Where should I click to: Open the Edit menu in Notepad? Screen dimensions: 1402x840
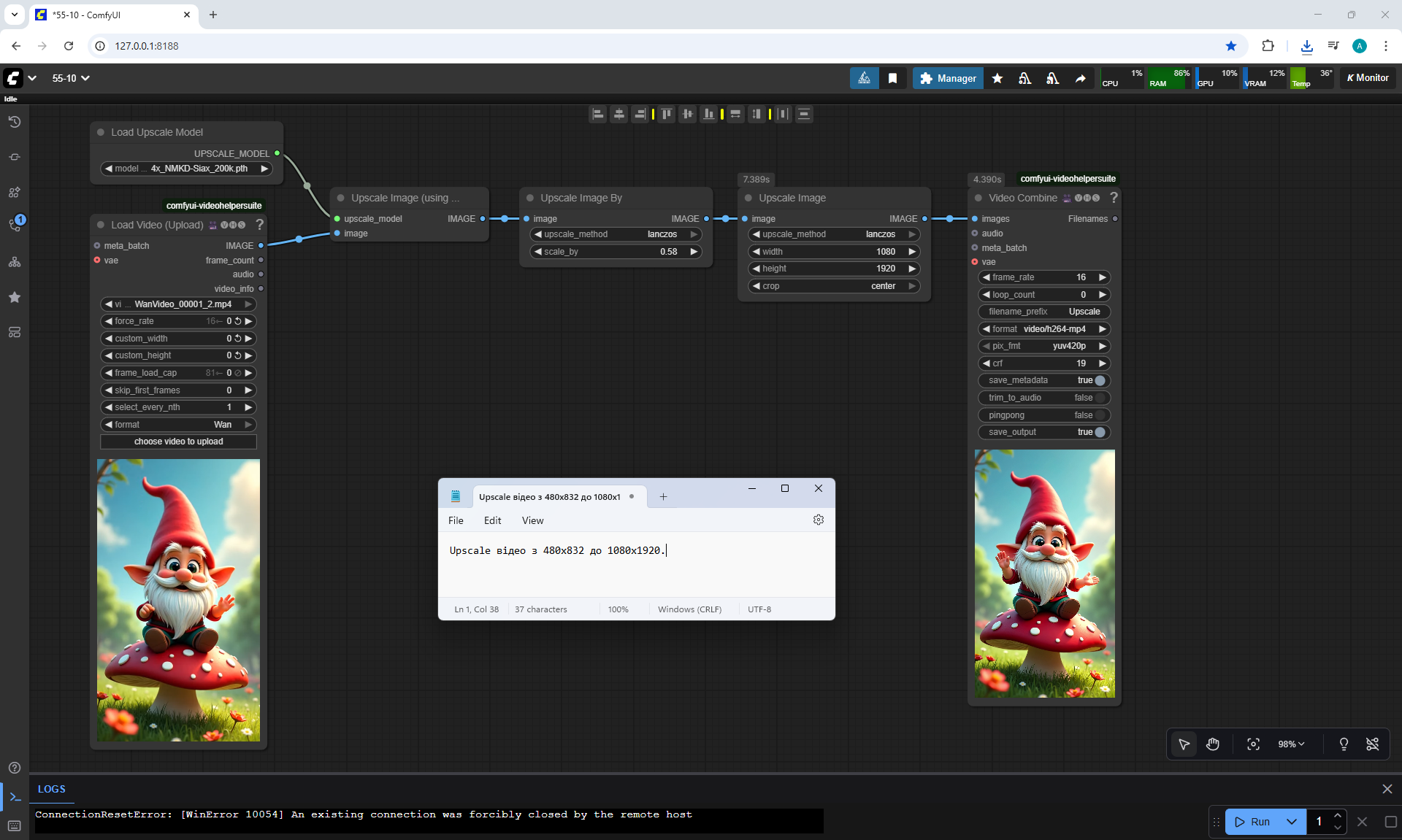(492, 520)
